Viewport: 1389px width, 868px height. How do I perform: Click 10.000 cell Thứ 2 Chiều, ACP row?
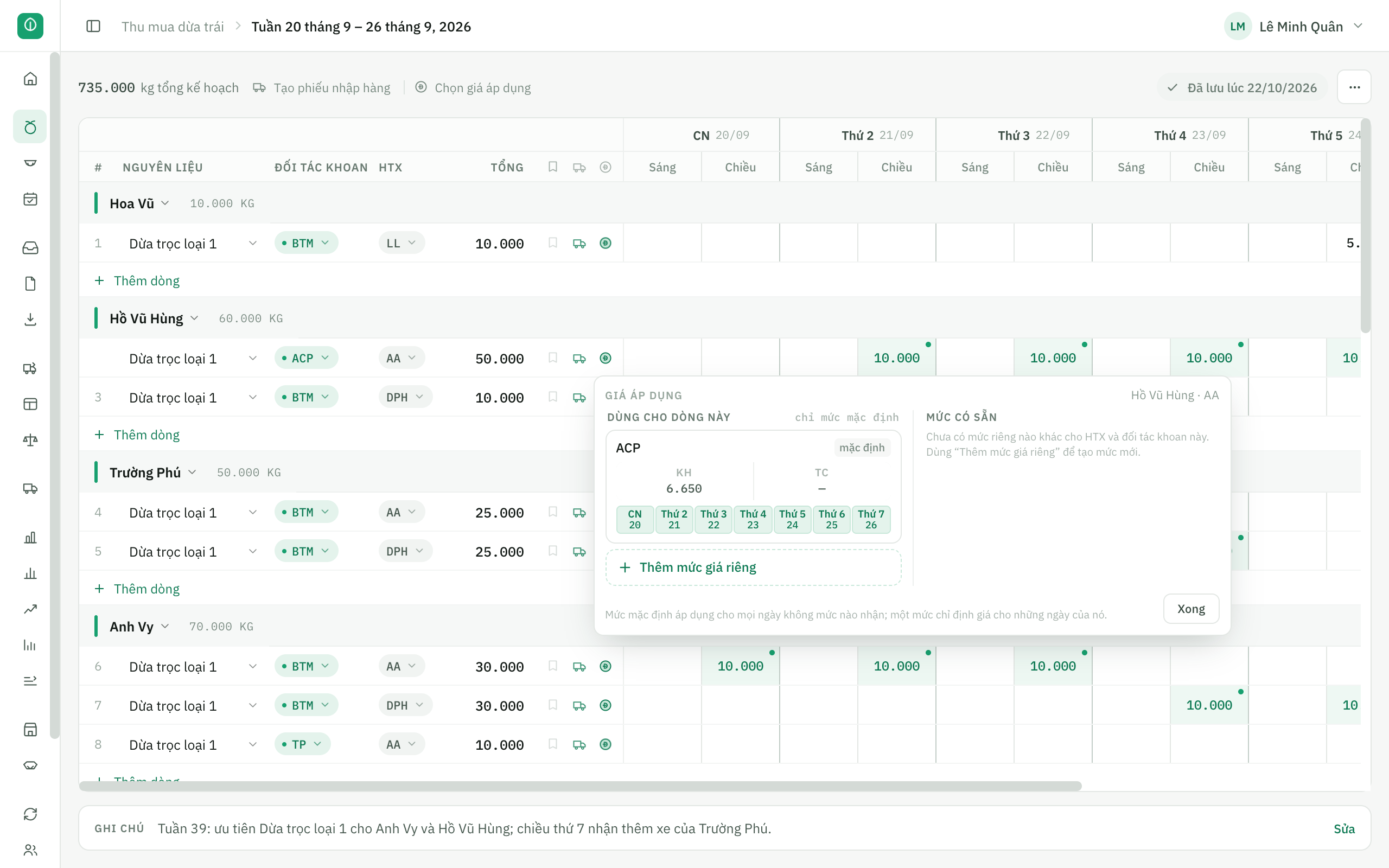click(896, 358)
